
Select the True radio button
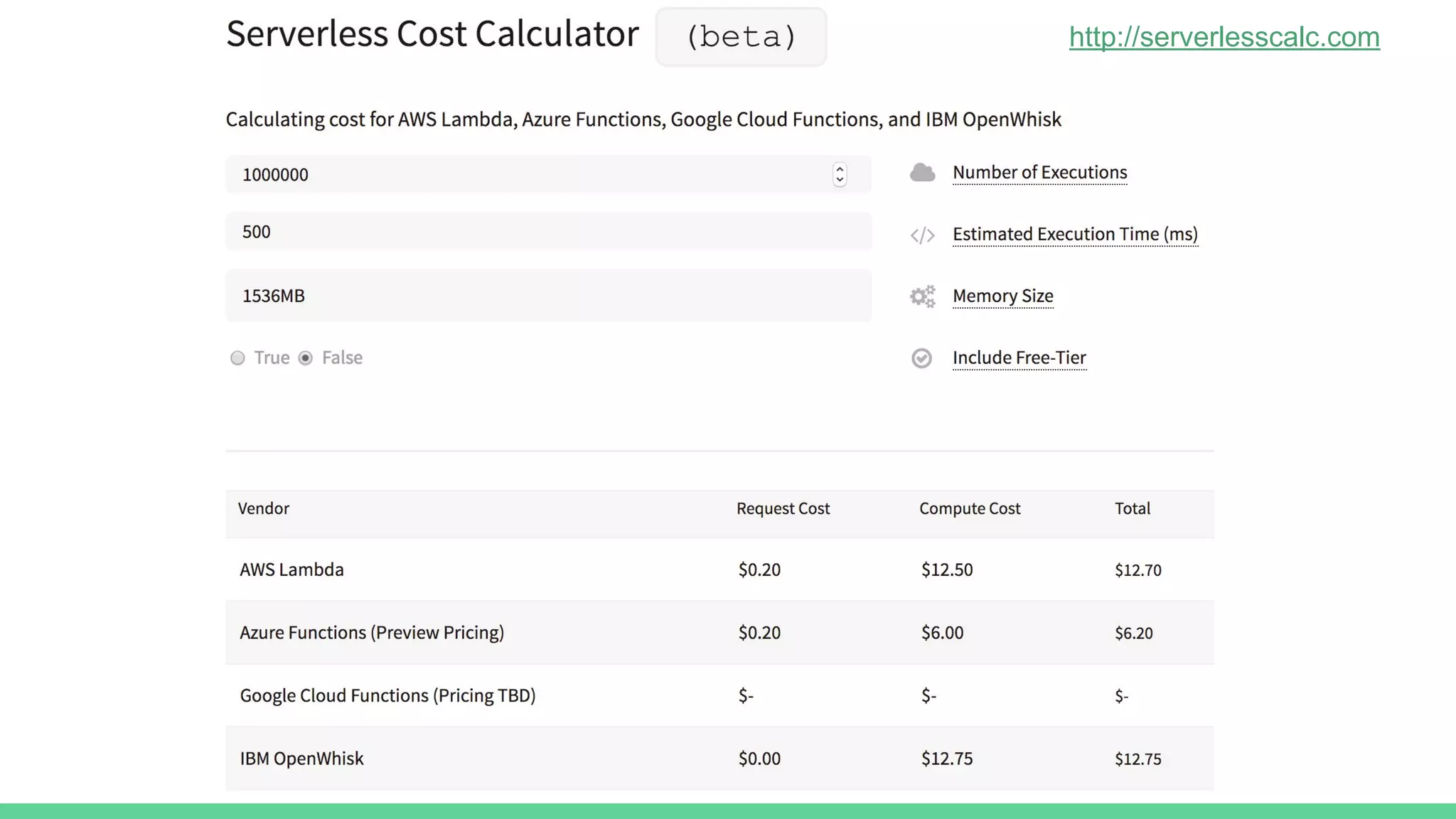[237, 358]
